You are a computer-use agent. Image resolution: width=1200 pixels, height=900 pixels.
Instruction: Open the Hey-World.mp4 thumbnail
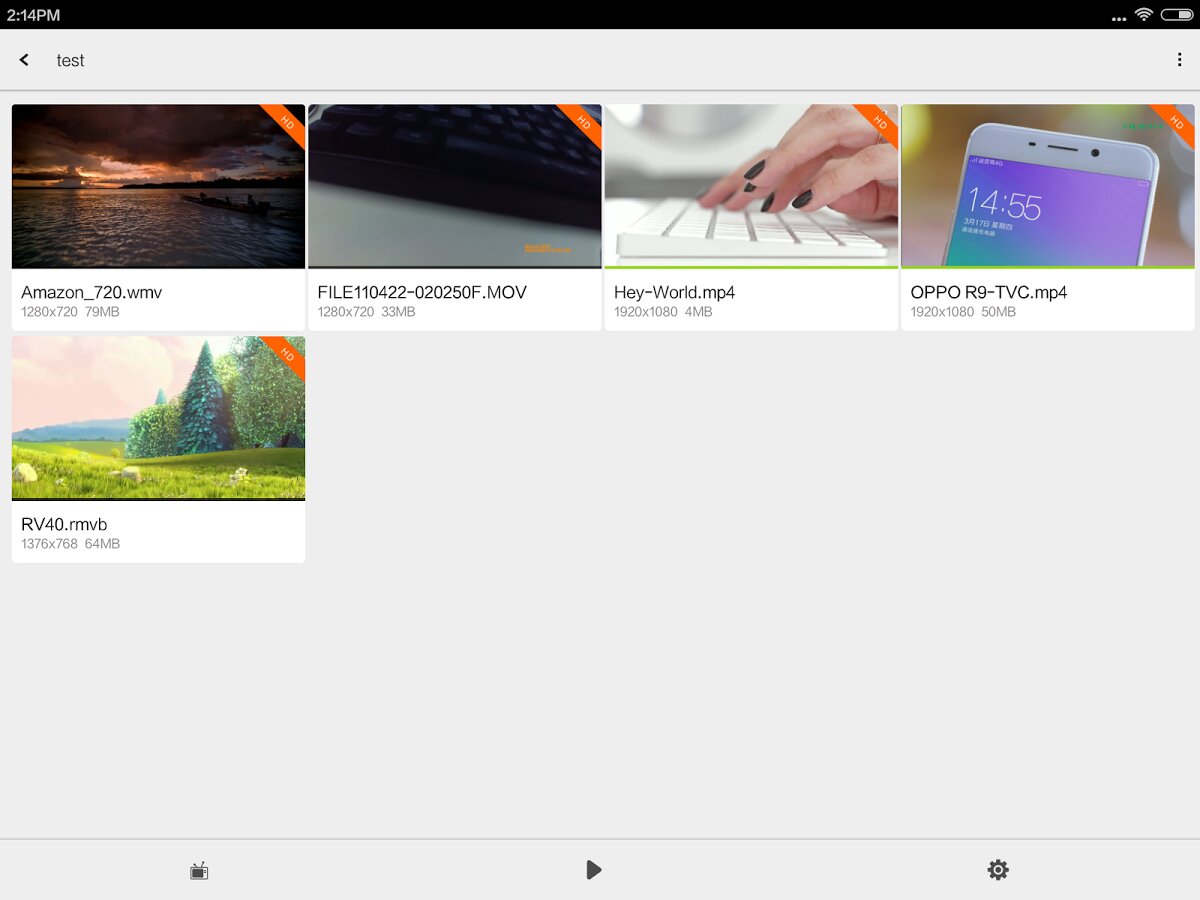(751, 186)
